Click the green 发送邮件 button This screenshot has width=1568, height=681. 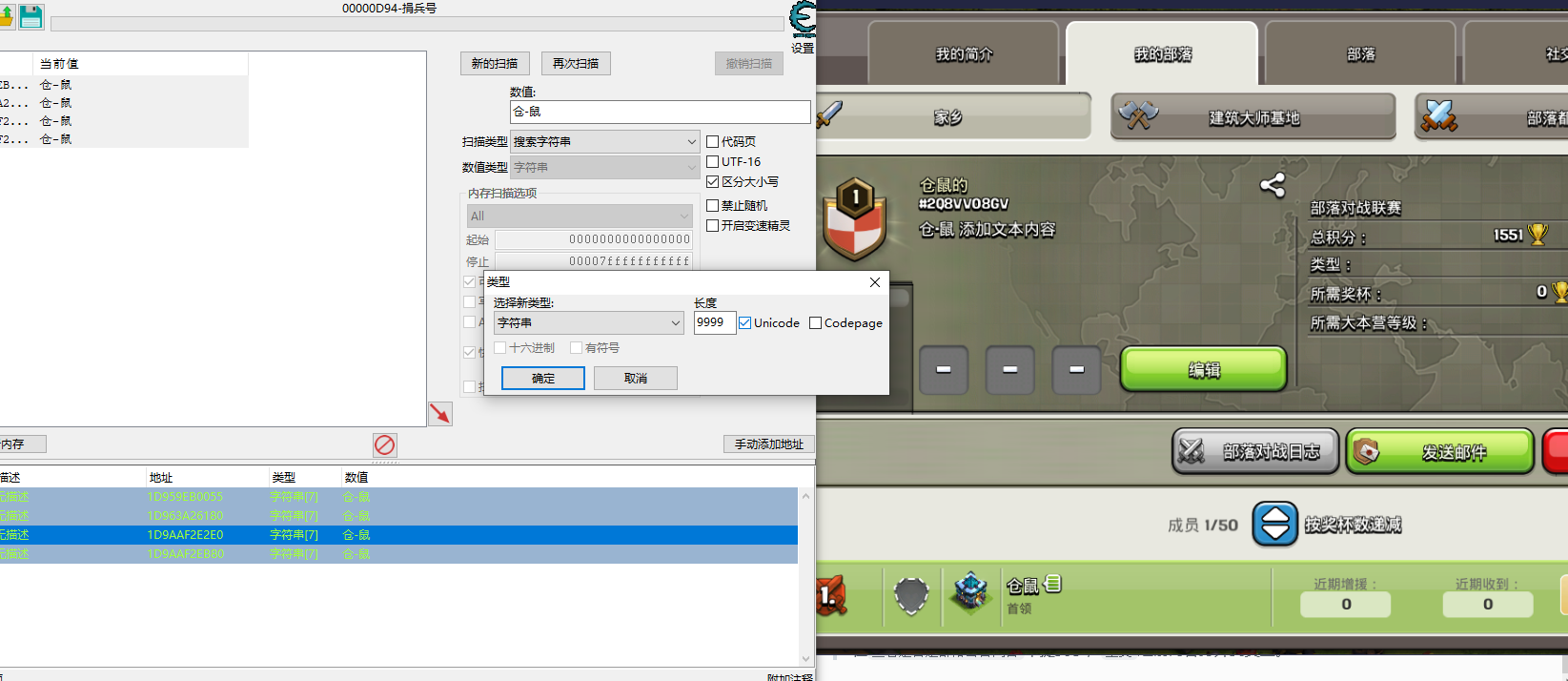(x=1439, y=451)
